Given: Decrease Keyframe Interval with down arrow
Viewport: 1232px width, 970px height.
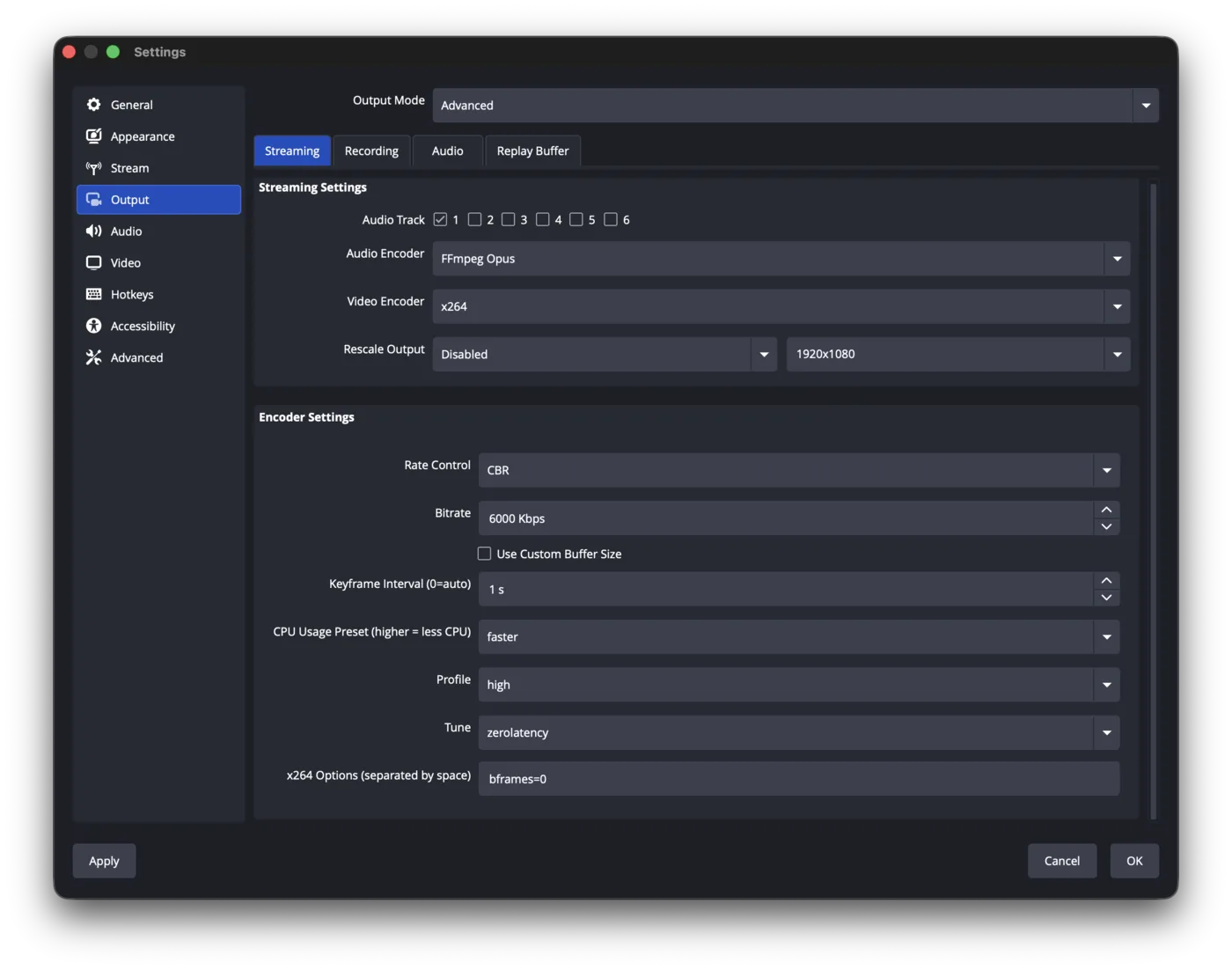Looking at the screenshot, I should point(1106,598).
